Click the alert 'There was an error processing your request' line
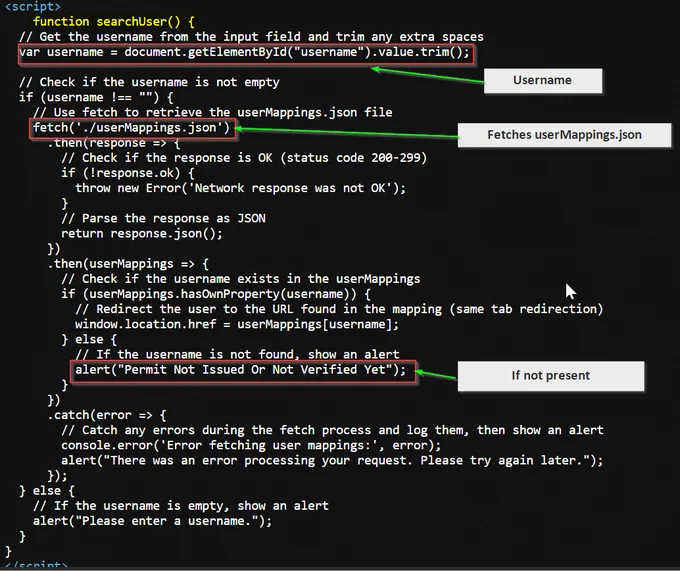680x571 pixels. pos(332,460)
